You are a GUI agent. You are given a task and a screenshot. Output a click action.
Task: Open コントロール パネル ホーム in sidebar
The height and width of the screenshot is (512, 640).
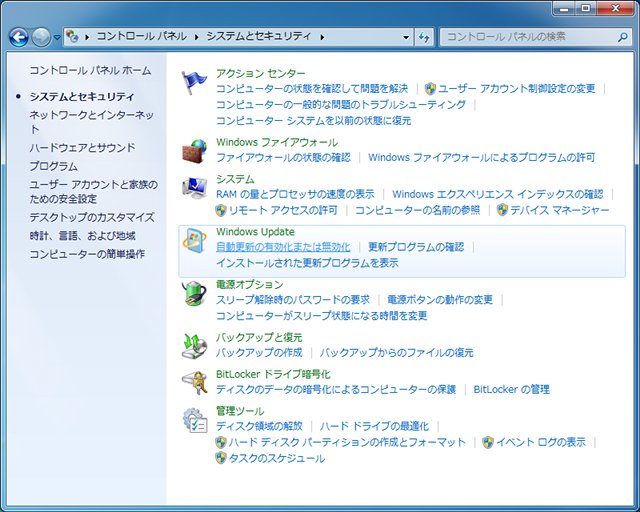90,71
